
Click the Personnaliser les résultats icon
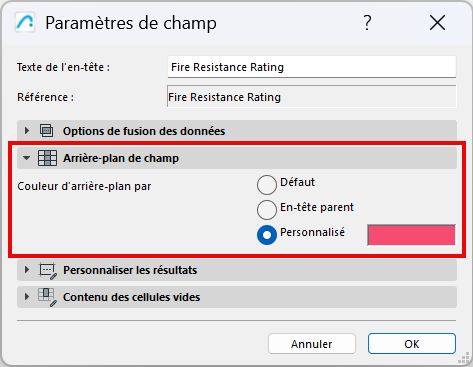click(48, 270)
